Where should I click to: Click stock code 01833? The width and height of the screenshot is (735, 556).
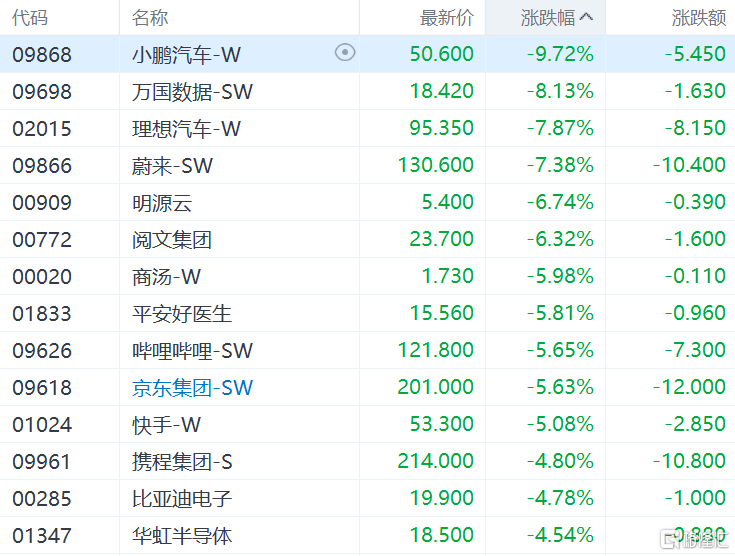42,314
